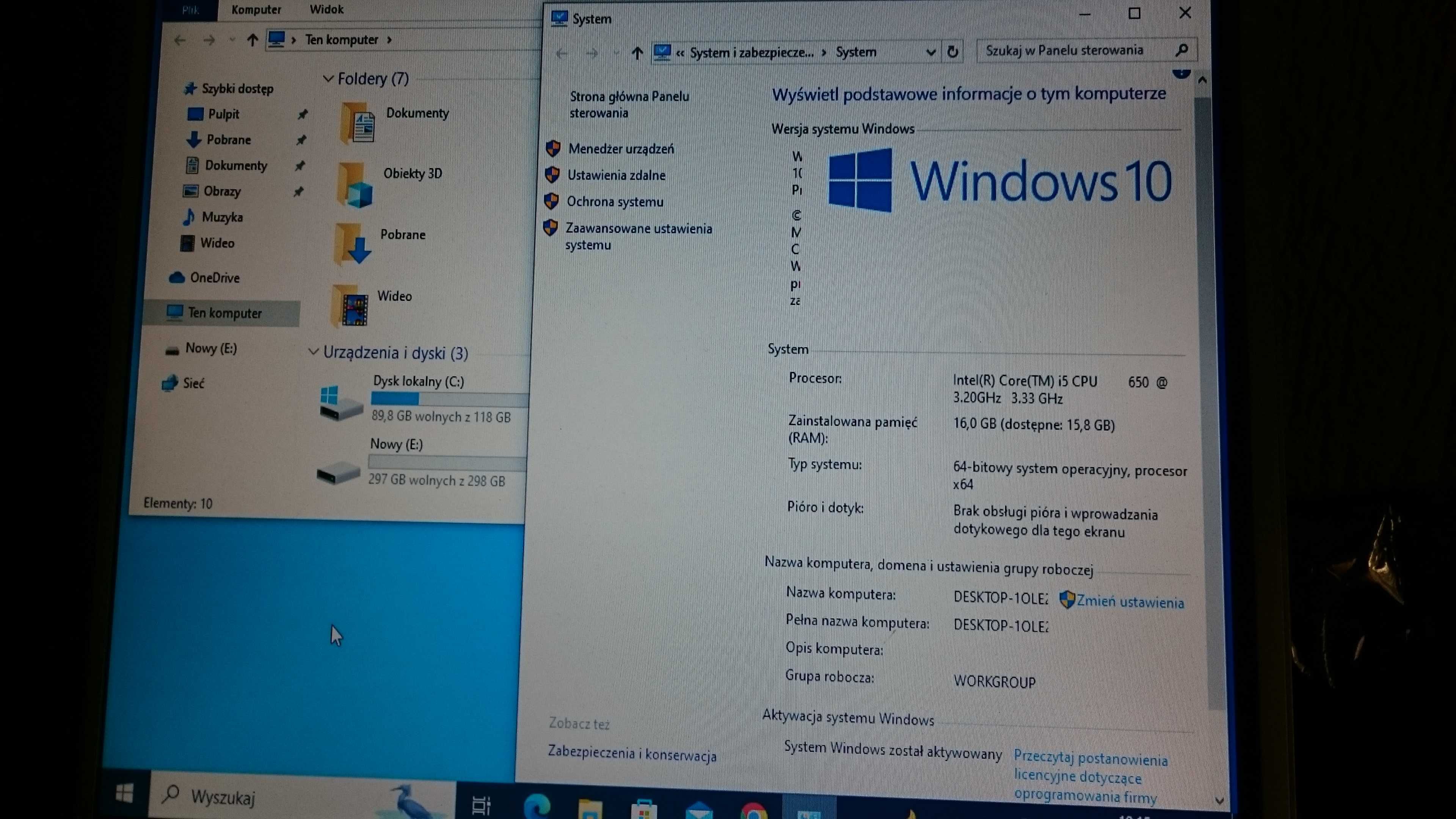This screenshot has height=819, width=1456.
Task: Open Microsoft Store from taskbar
Action: (x=644, y=810)
